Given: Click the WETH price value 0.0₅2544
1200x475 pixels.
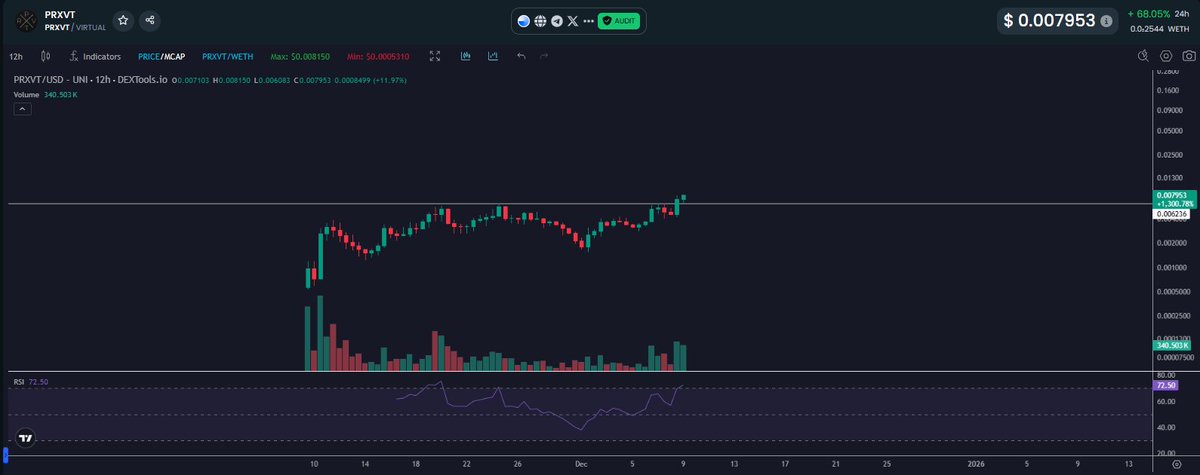Looking at the screenshot, I should (1146, 29).
